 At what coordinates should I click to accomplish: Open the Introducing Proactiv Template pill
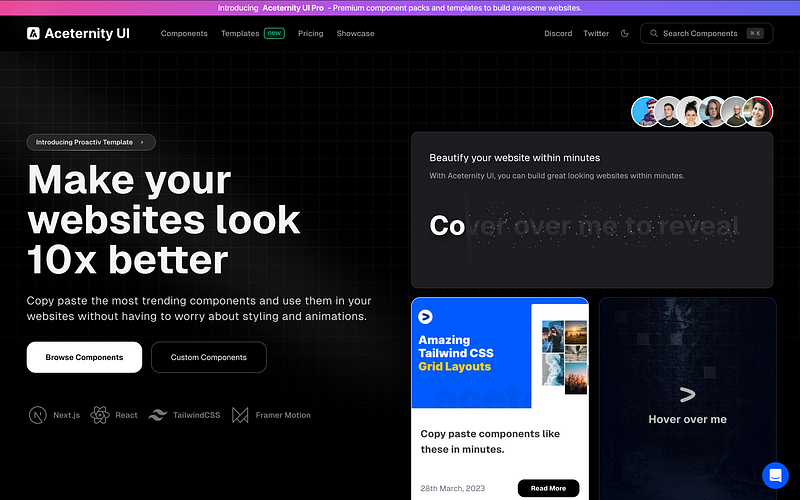click(x=91, y=142)
